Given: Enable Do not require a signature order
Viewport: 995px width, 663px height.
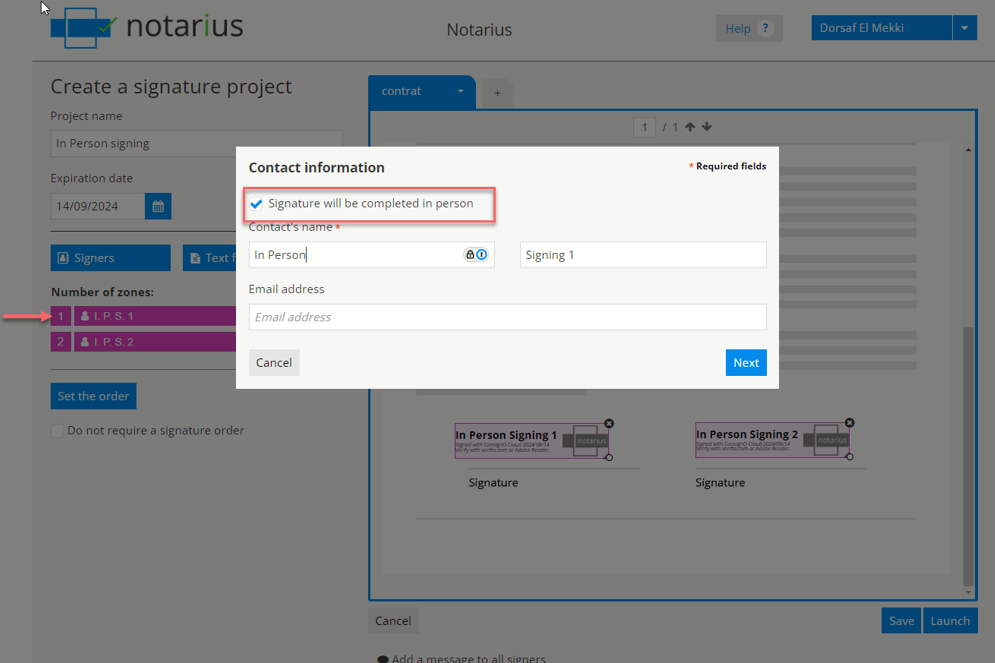Looking at the screenshot, I should click(57, 431).
